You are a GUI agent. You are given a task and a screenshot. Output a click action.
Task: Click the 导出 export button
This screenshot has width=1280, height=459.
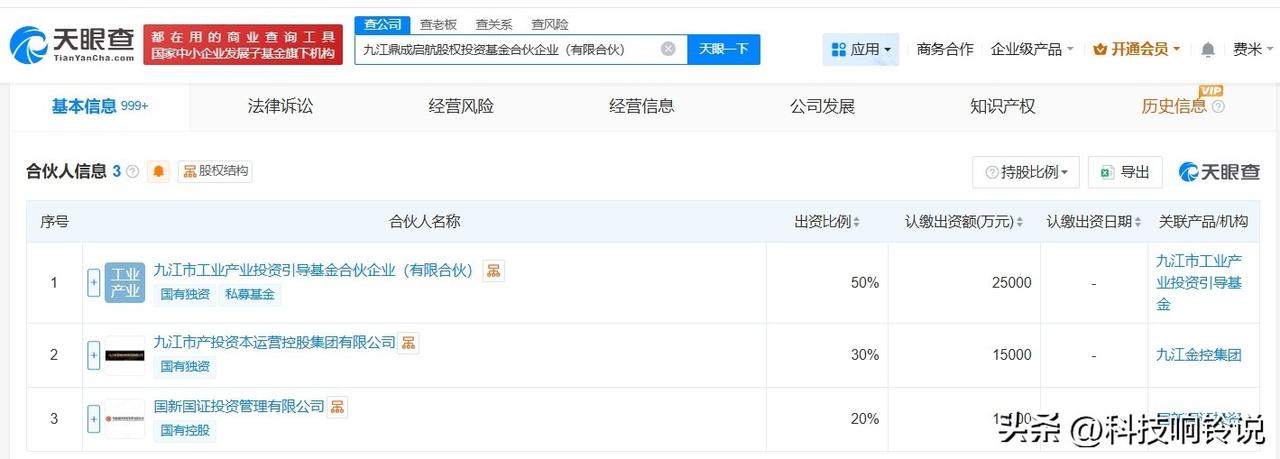point(1125,172)
